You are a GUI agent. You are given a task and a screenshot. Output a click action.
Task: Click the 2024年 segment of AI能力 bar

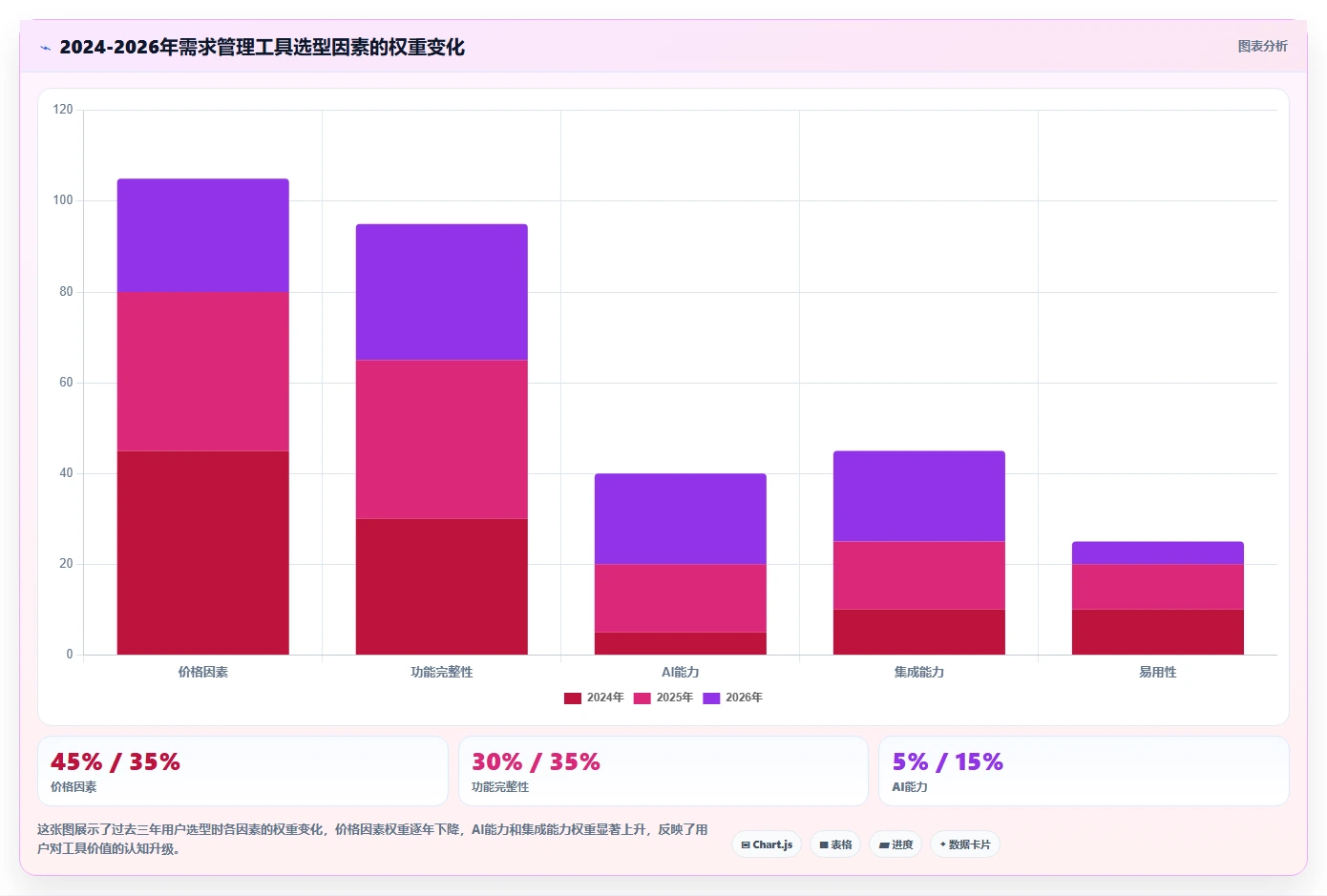click(681, 643)
